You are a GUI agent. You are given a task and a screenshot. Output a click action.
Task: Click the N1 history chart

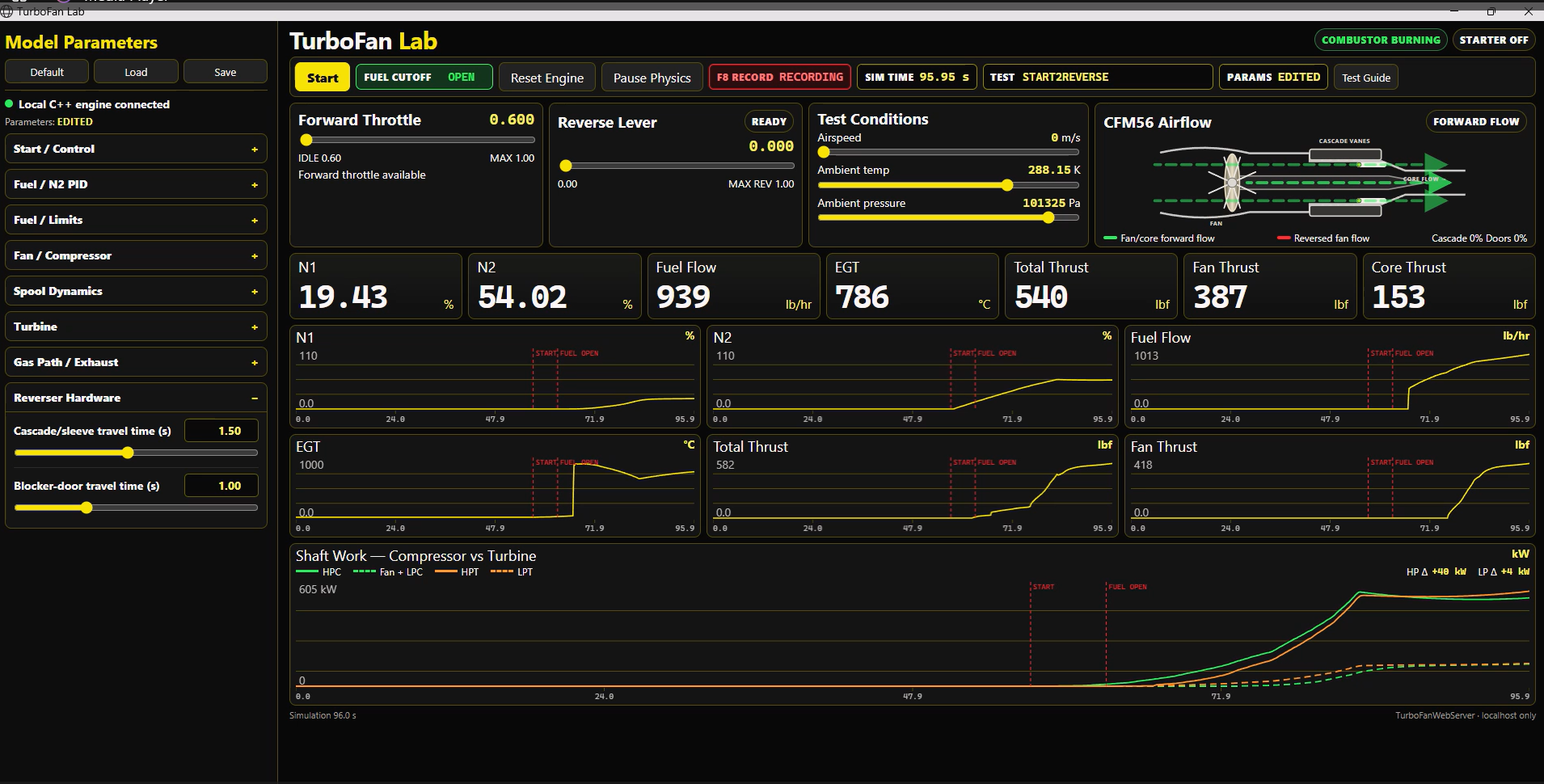point(495,377)
